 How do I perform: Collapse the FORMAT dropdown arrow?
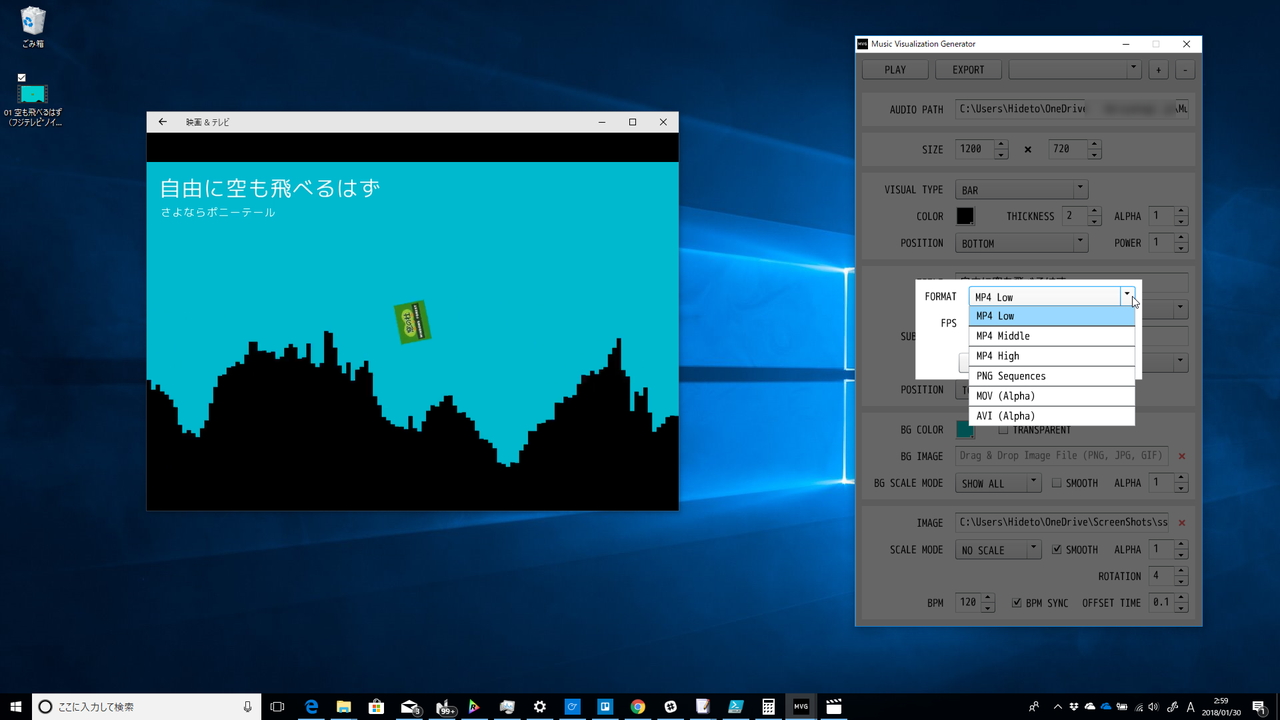(x=1127, y=296)
